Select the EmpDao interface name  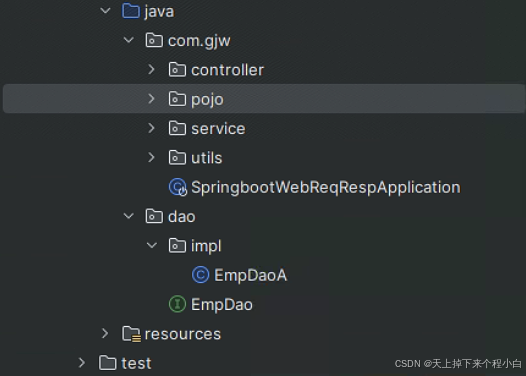pos(222,305)
